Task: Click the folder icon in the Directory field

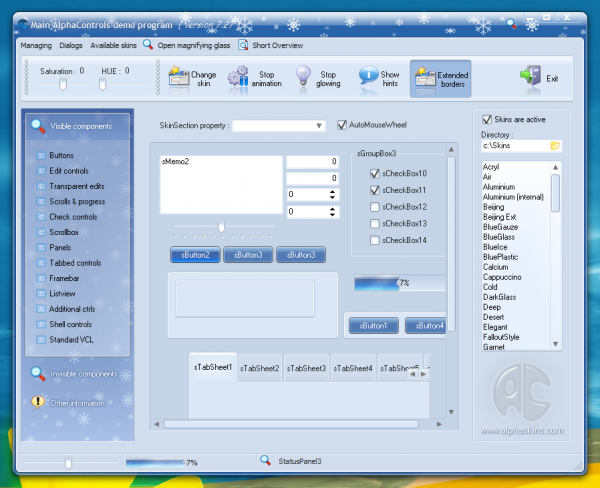Action: point(554,145)
